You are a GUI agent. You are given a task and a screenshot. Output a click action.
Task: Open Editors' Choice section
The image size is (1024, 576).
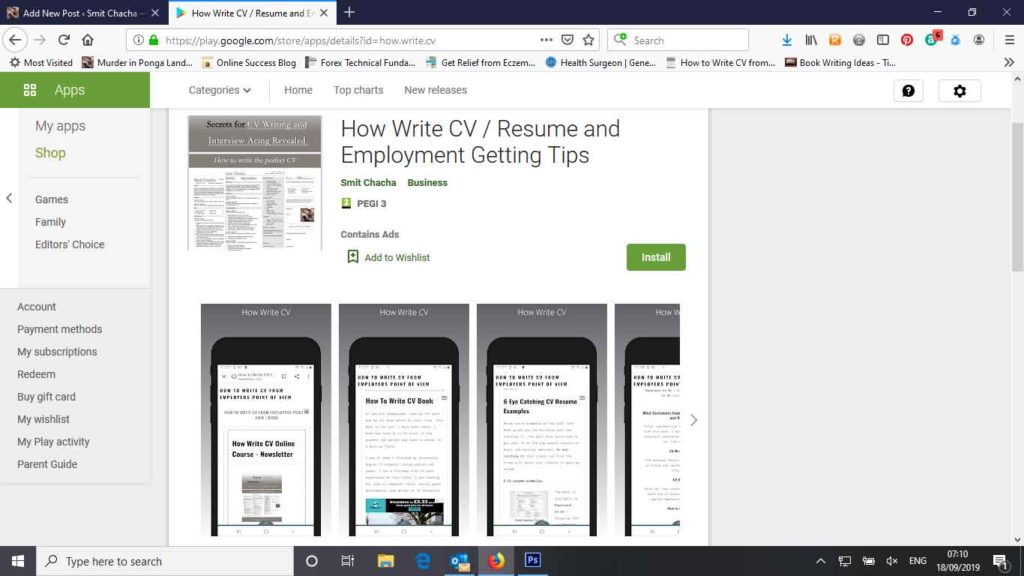(x=70, y=244)
